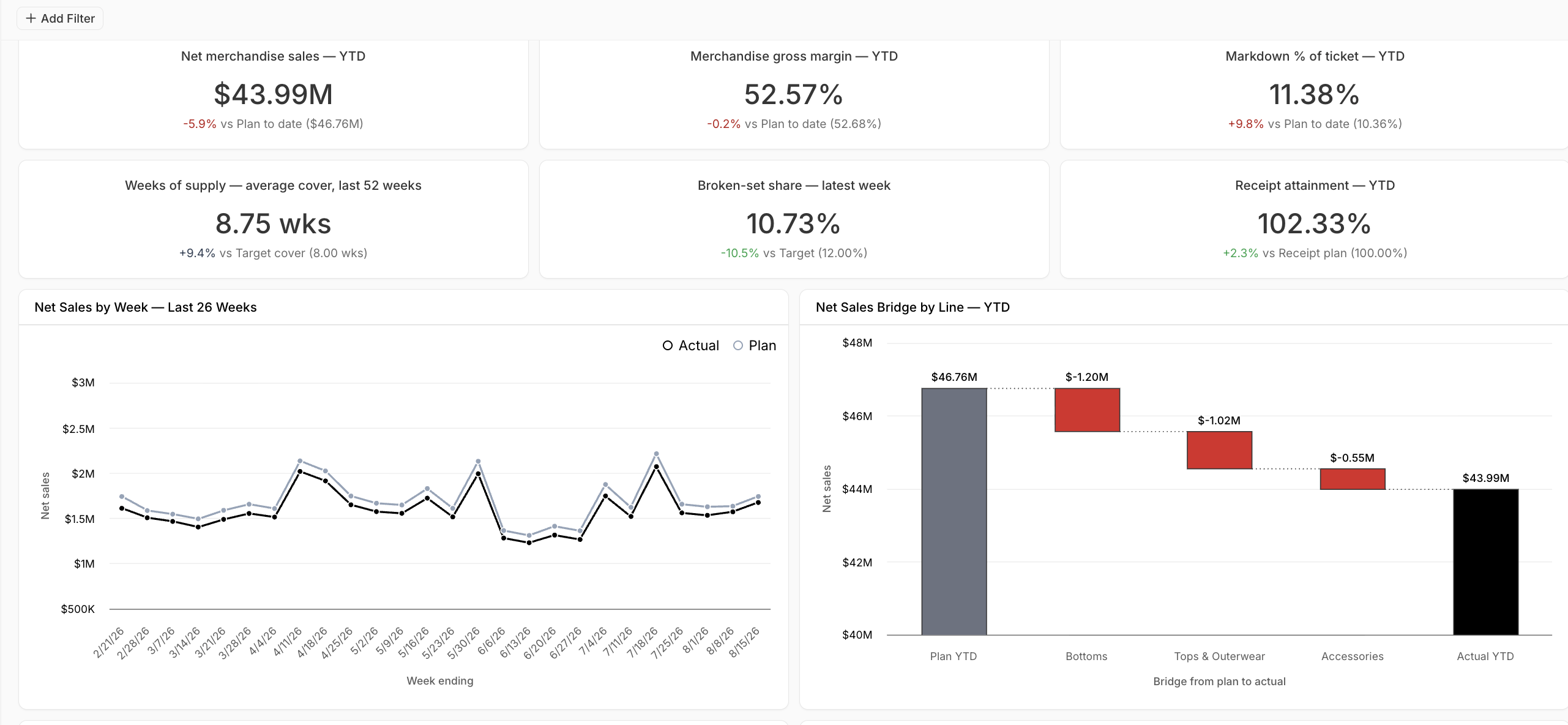1568x725 pixels.
Task: Select the 11.38% markdown value
Action: pyautogui.click(x=1314, y=94)
